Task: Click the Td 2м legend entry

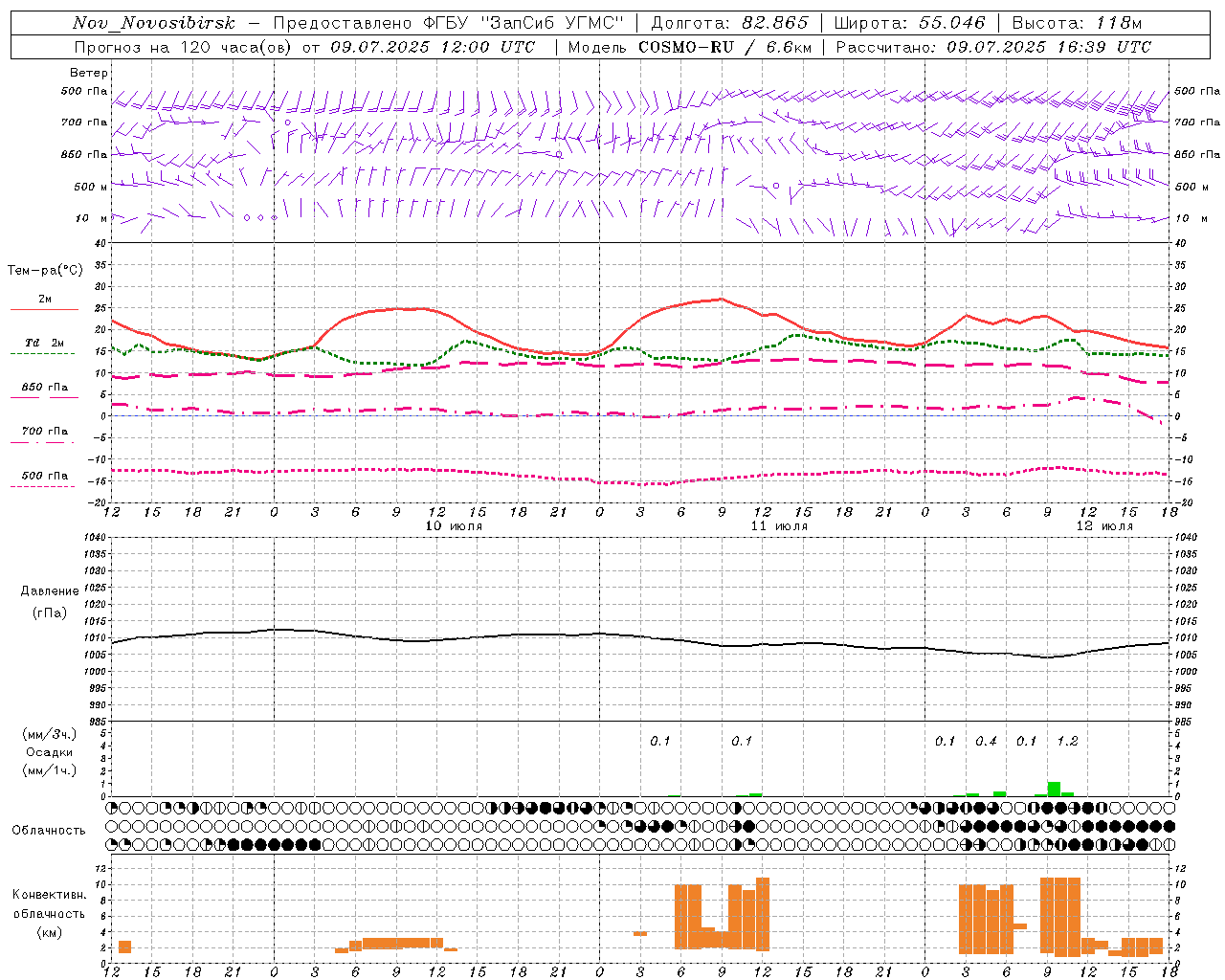Action: 44,343
